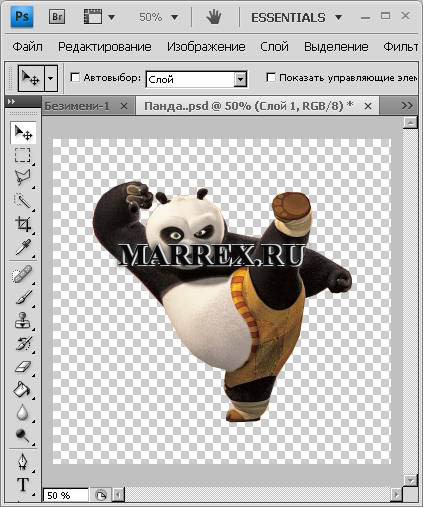423x507 pixels.
Task: Select the Dodge tool
Action: 23,435
